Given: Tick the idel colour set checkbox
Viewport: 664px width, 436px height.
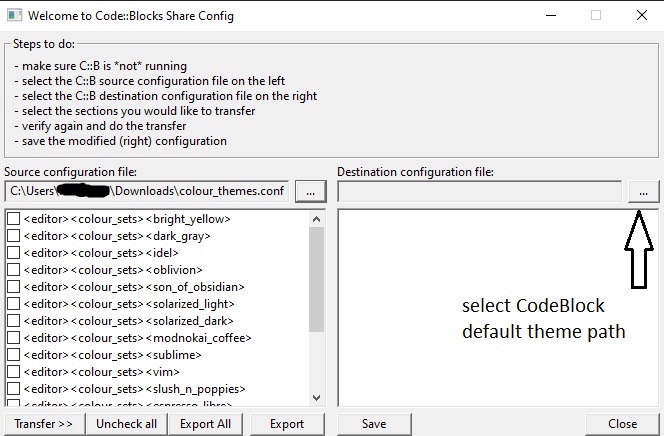Looking at the screenshot, I should point(14,253).
